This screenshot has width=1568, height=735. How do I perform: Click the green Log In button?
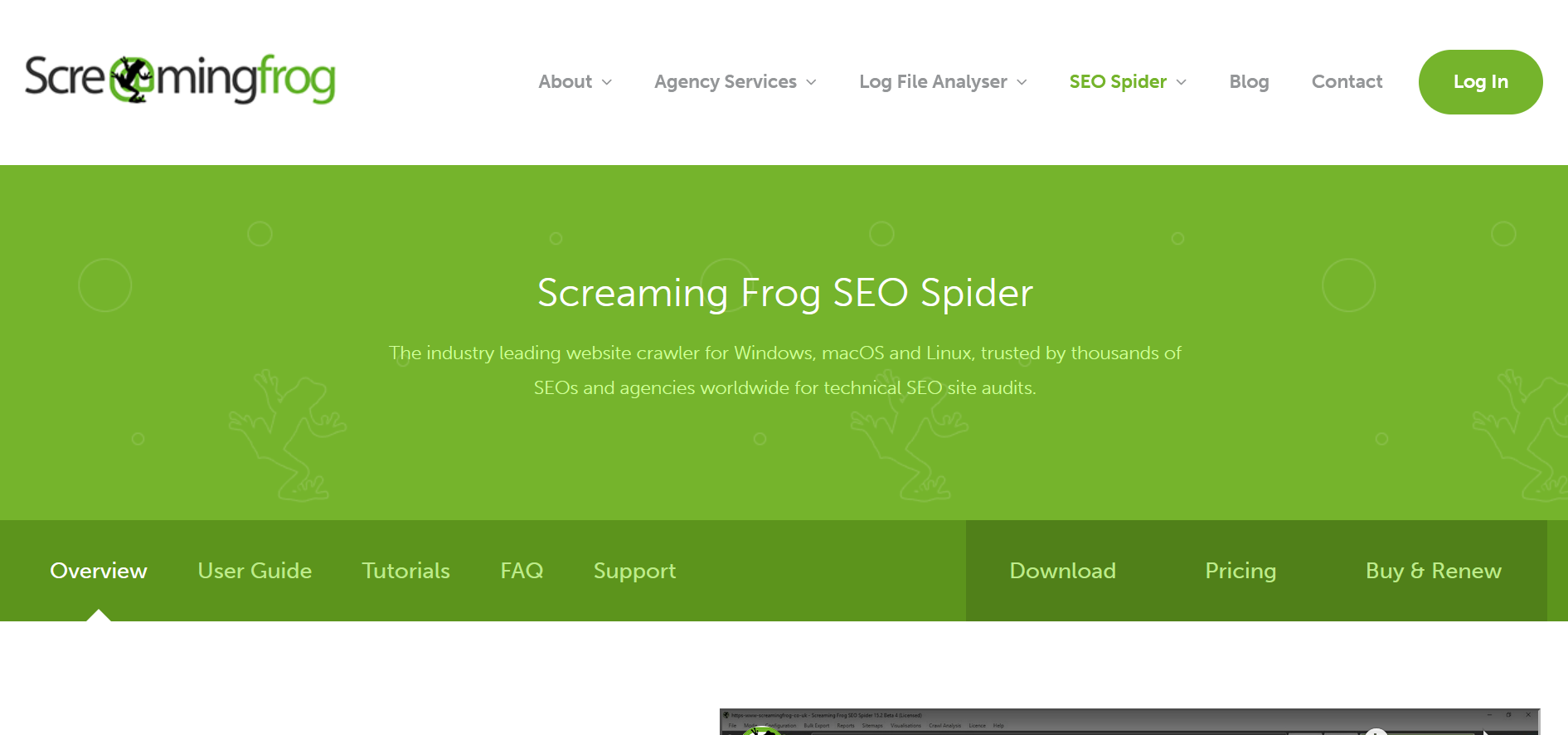1480,82
